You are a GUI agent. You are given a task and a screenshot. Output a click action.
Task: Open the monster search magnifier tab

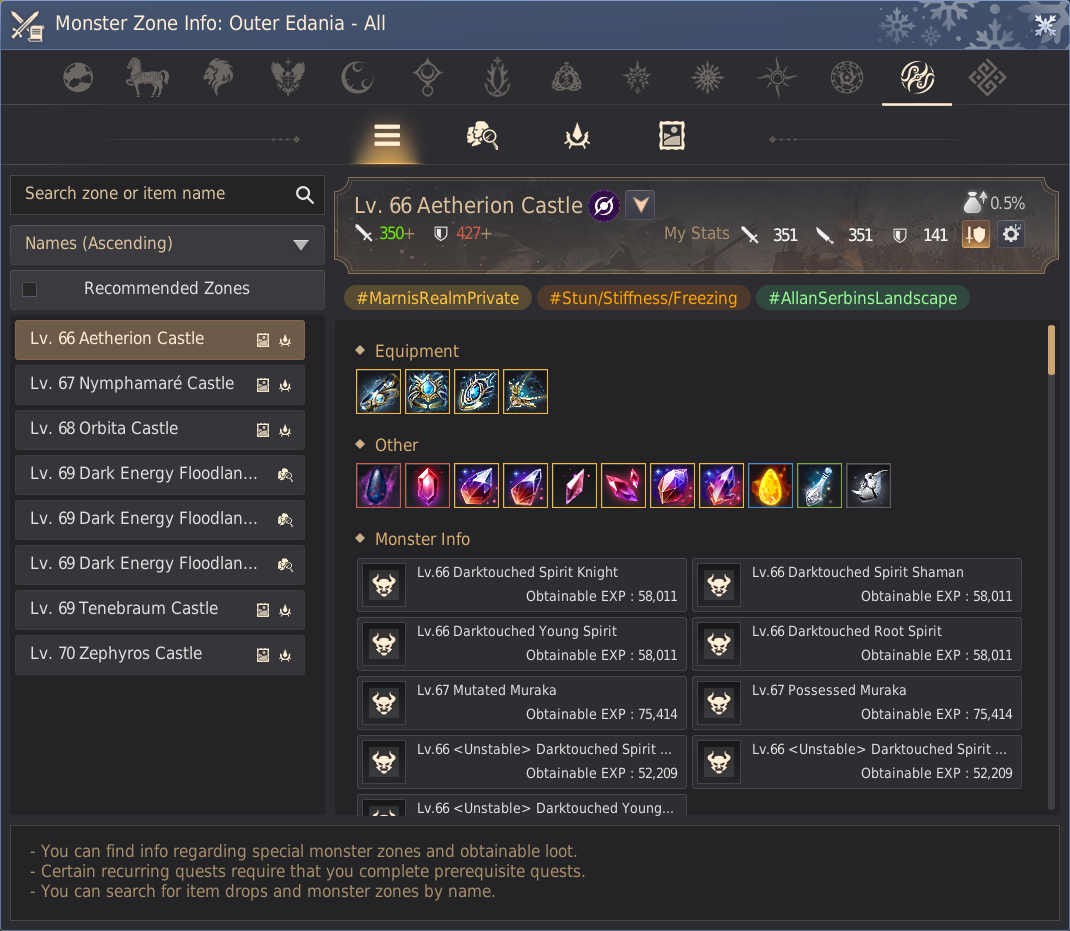click(x=482, y=135)
